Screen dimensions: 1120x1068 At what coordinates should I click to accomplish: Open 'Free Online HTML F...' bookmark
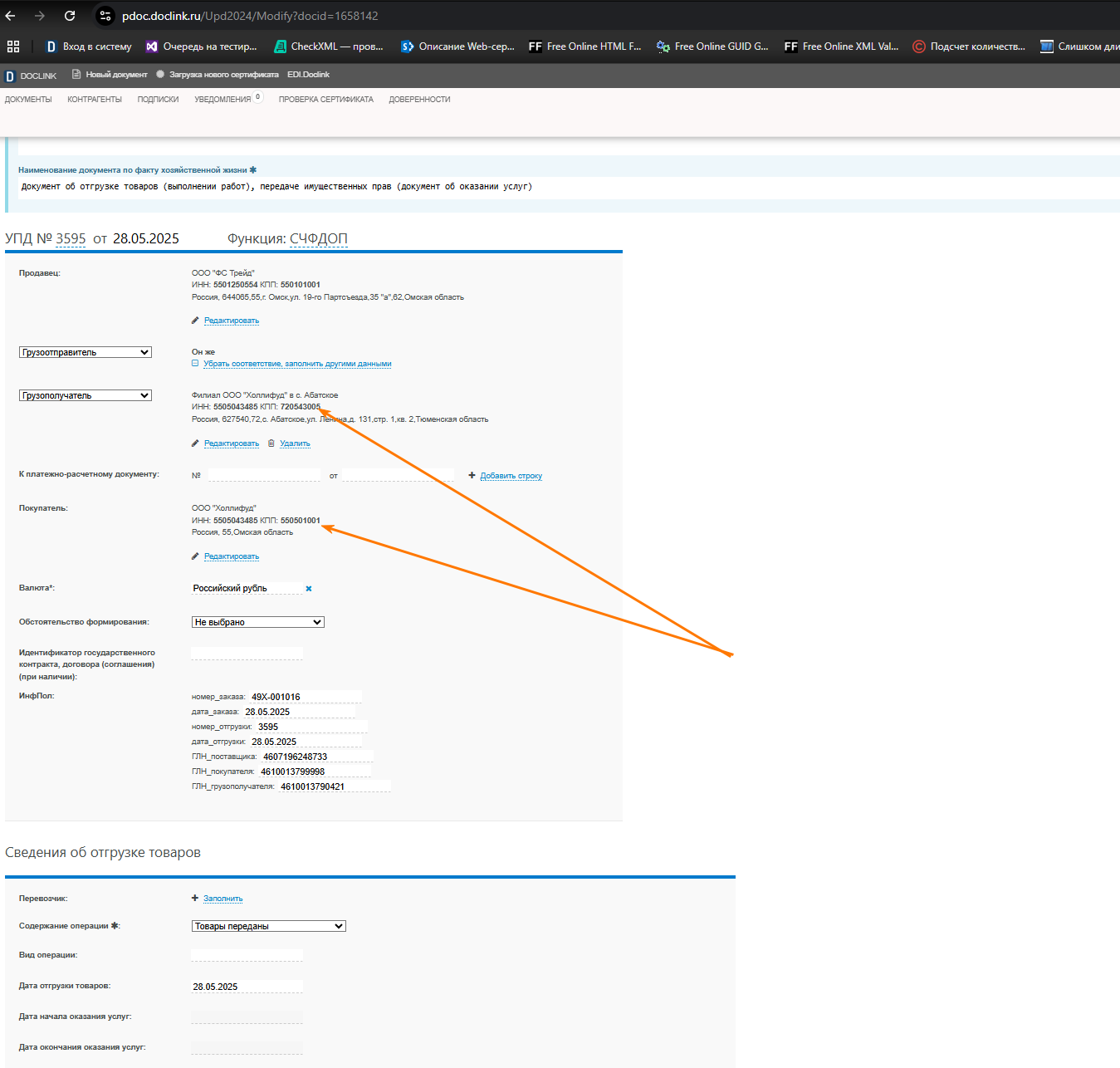point(585,47)
